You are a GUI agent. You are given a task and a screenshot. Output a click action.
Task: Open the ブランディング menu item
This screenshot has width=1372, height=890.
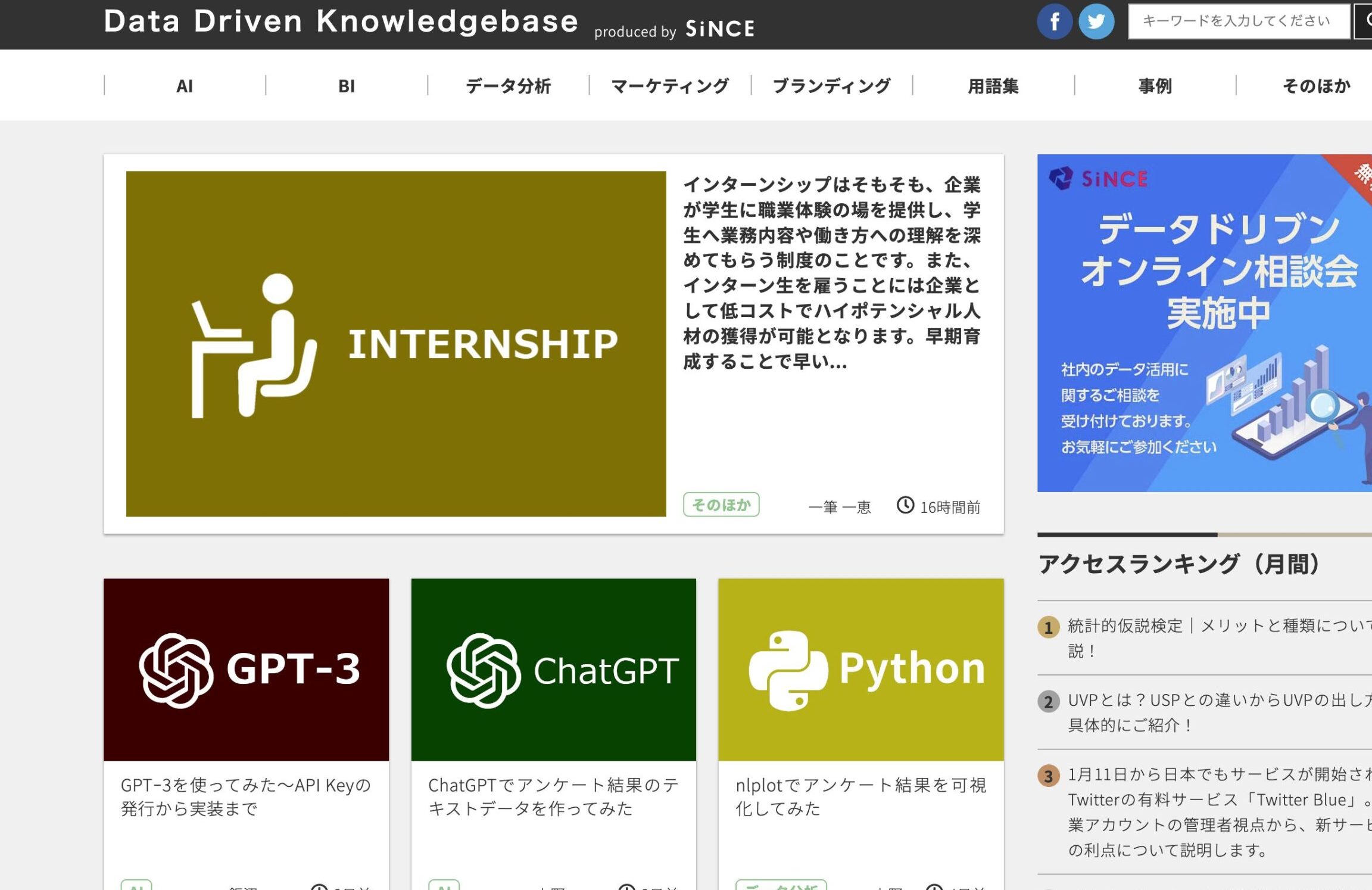coord(832,86)
